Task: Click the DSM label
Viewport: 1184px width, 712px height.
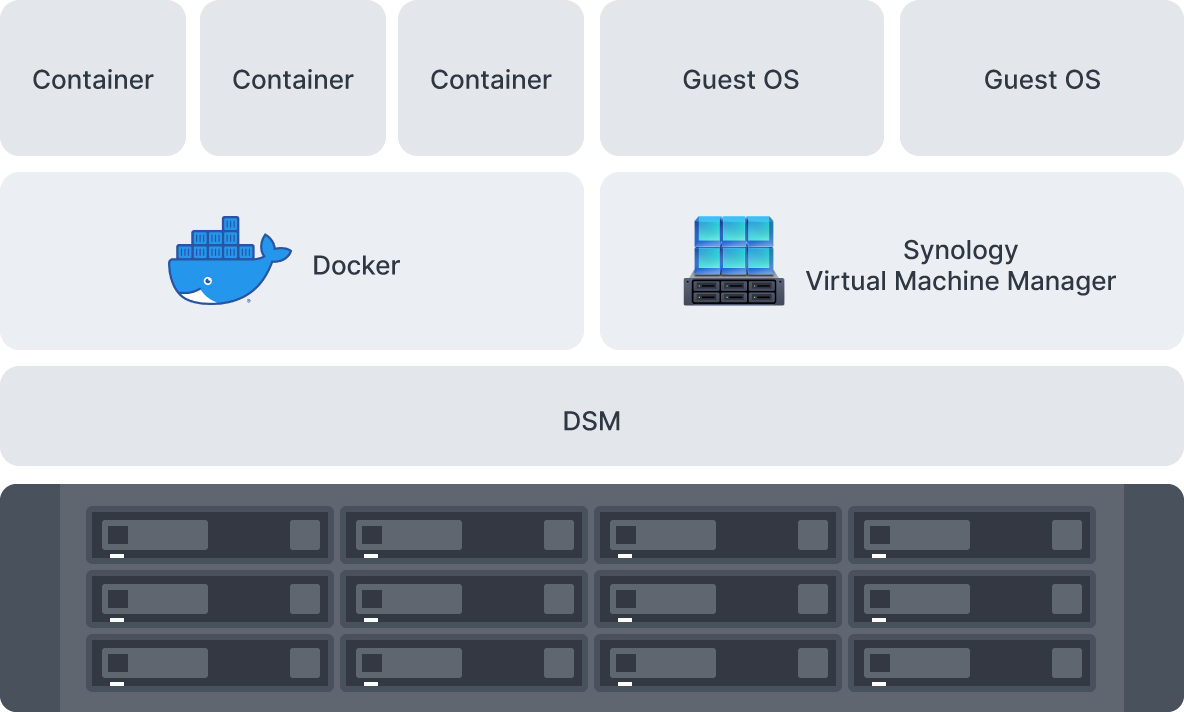Action: pos(592,421)
